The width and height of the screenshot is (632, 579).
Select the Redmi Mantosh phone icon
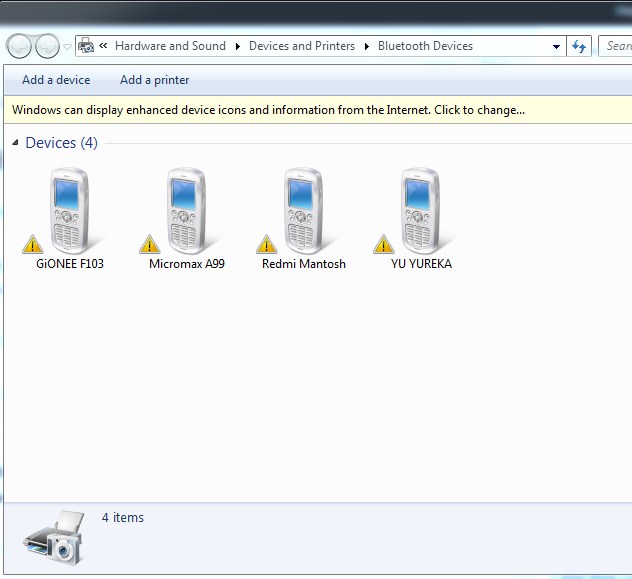tap(303, 210)
